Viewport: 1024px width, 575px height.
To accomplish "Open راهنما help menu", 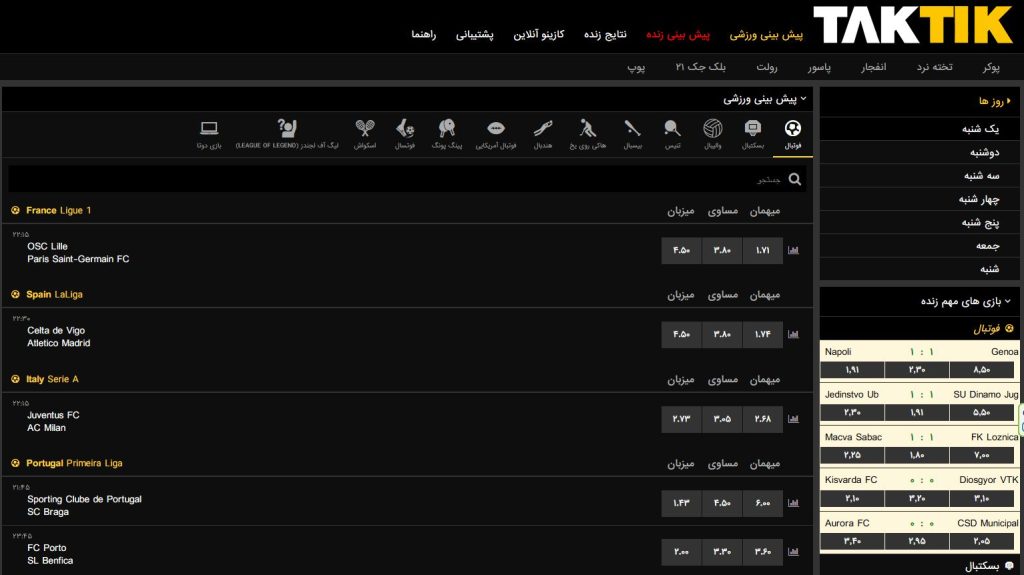I will (423, 35).
